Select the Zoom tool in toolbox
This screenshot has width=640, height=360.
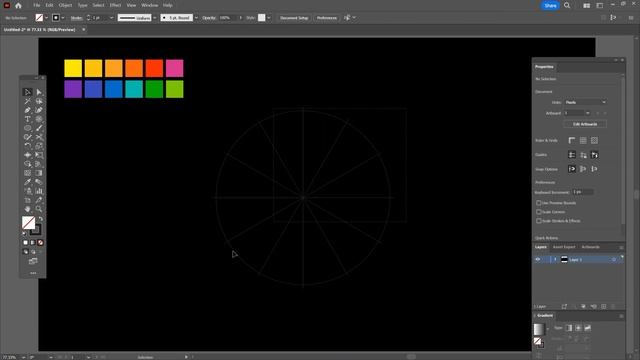pos(39,209)
